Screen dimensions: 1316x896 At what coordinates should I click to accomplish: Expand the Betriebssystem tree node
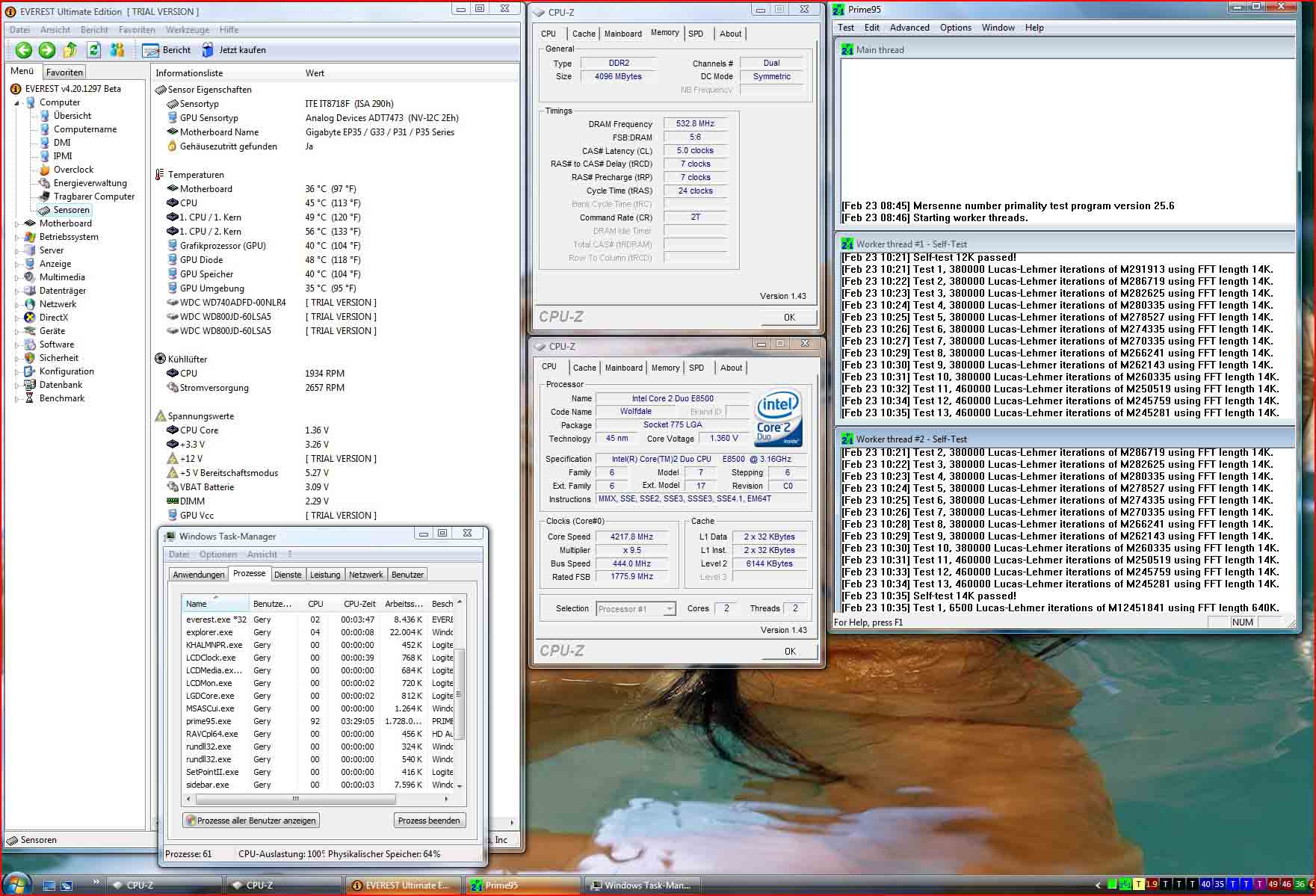tap(17, 237)
